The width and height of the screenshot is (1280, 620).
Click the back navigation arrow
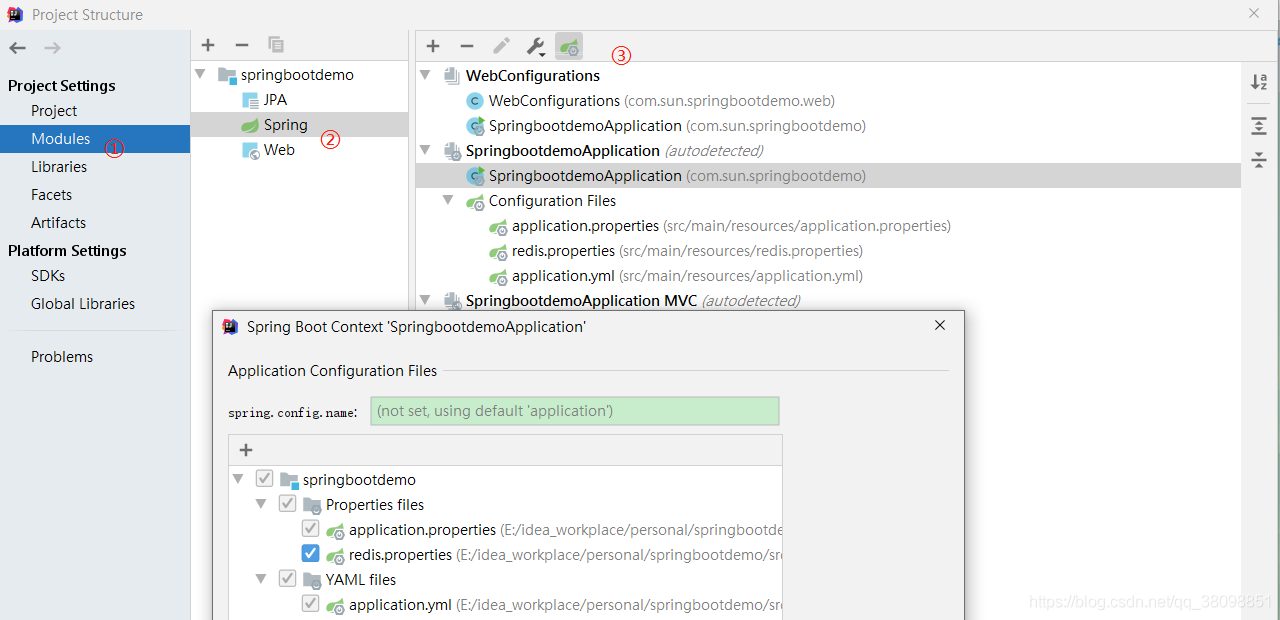coord(17,48)
